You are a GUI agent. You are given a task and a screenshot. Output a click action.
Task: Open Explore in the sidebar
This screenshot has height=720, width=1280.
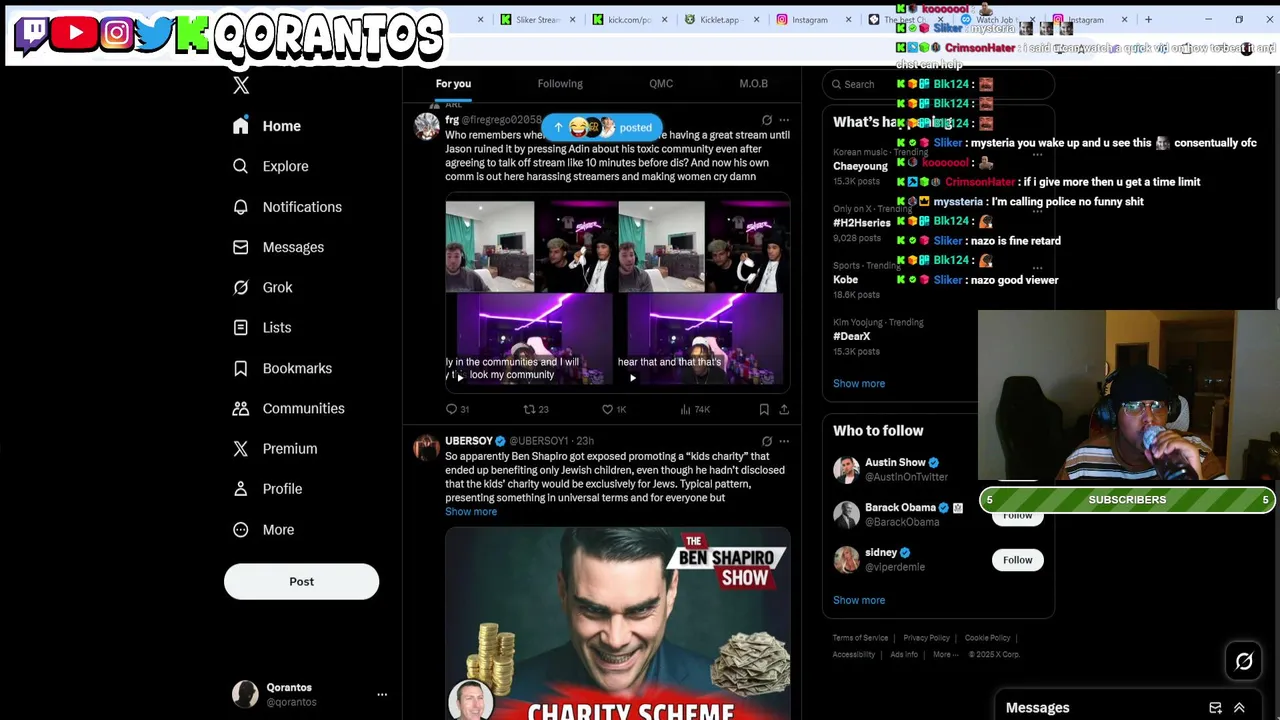click(270, 166)
